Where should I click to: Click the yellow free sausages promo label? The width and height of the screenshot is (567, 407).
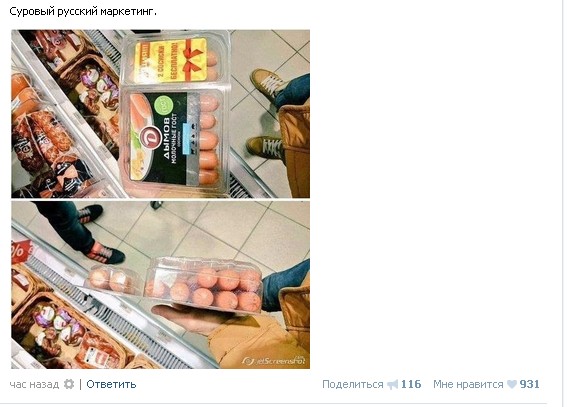pyautogui.click(x=171, y=60)
